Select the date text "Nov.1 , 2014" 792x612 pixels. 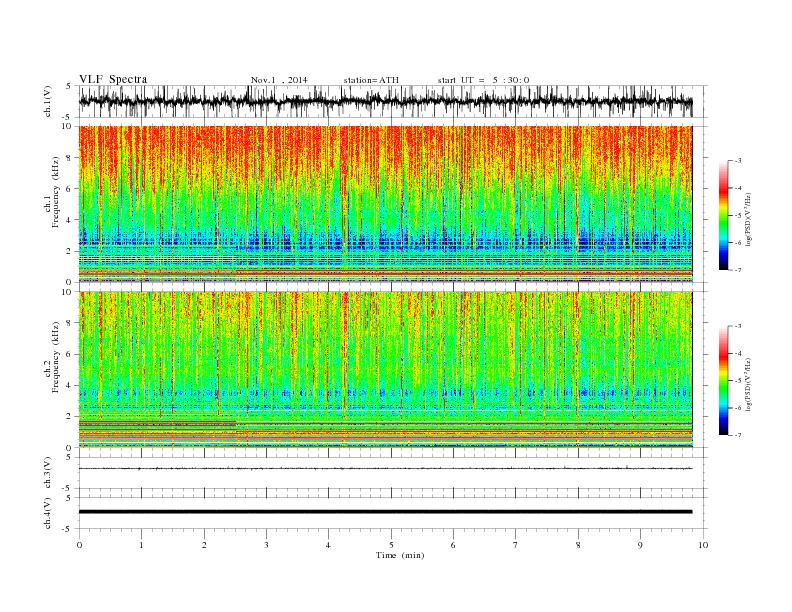click(279, 80)
